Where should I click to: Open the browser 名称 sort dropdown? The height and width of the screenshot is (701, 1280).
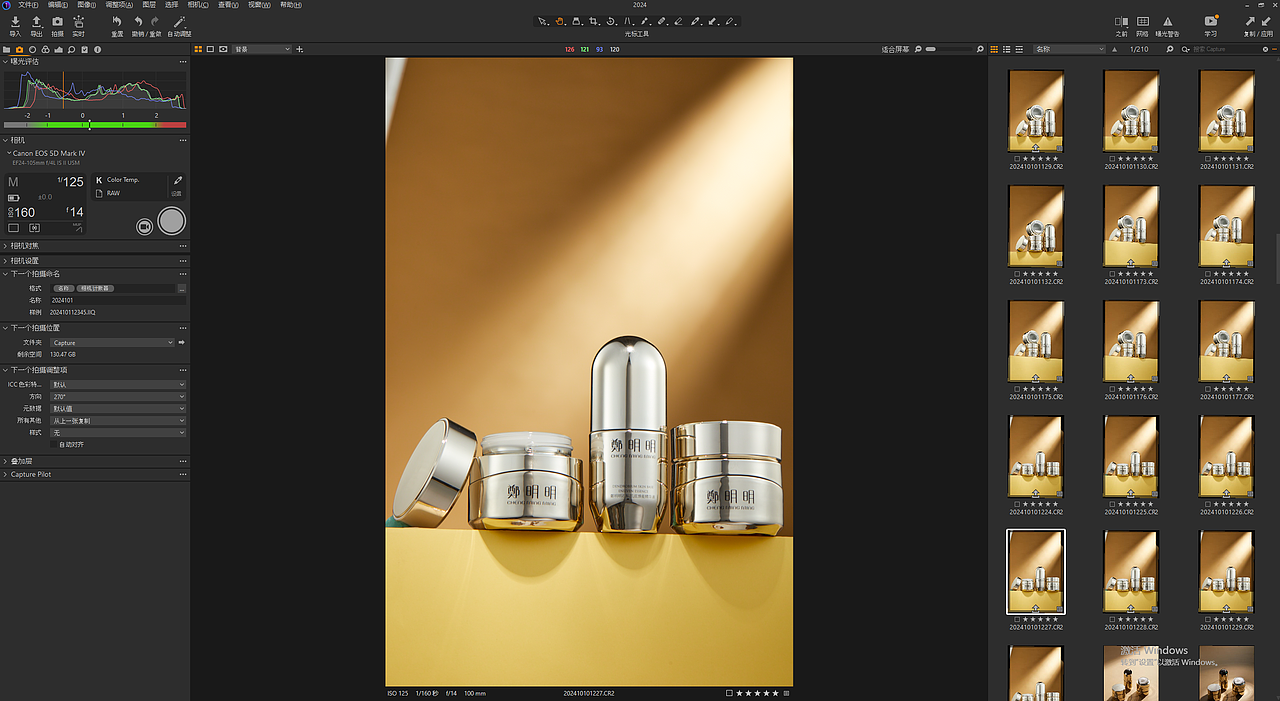[x=1069, y=49]
